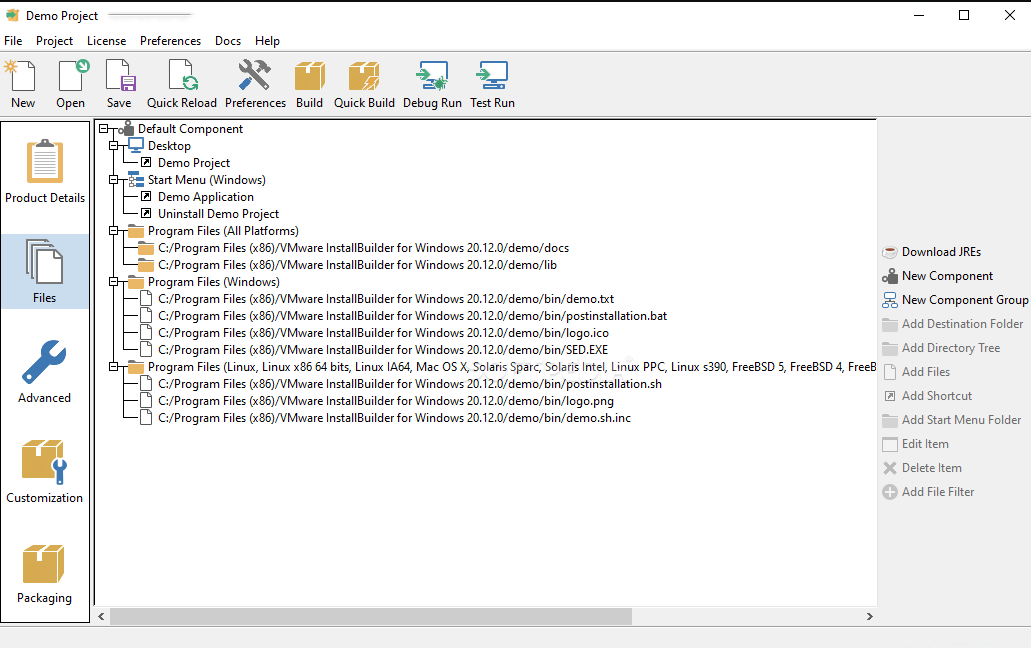The height and width of the screenshot is (648, 1031).
Task: Create a new project with New icon
Action: [22, 83]
